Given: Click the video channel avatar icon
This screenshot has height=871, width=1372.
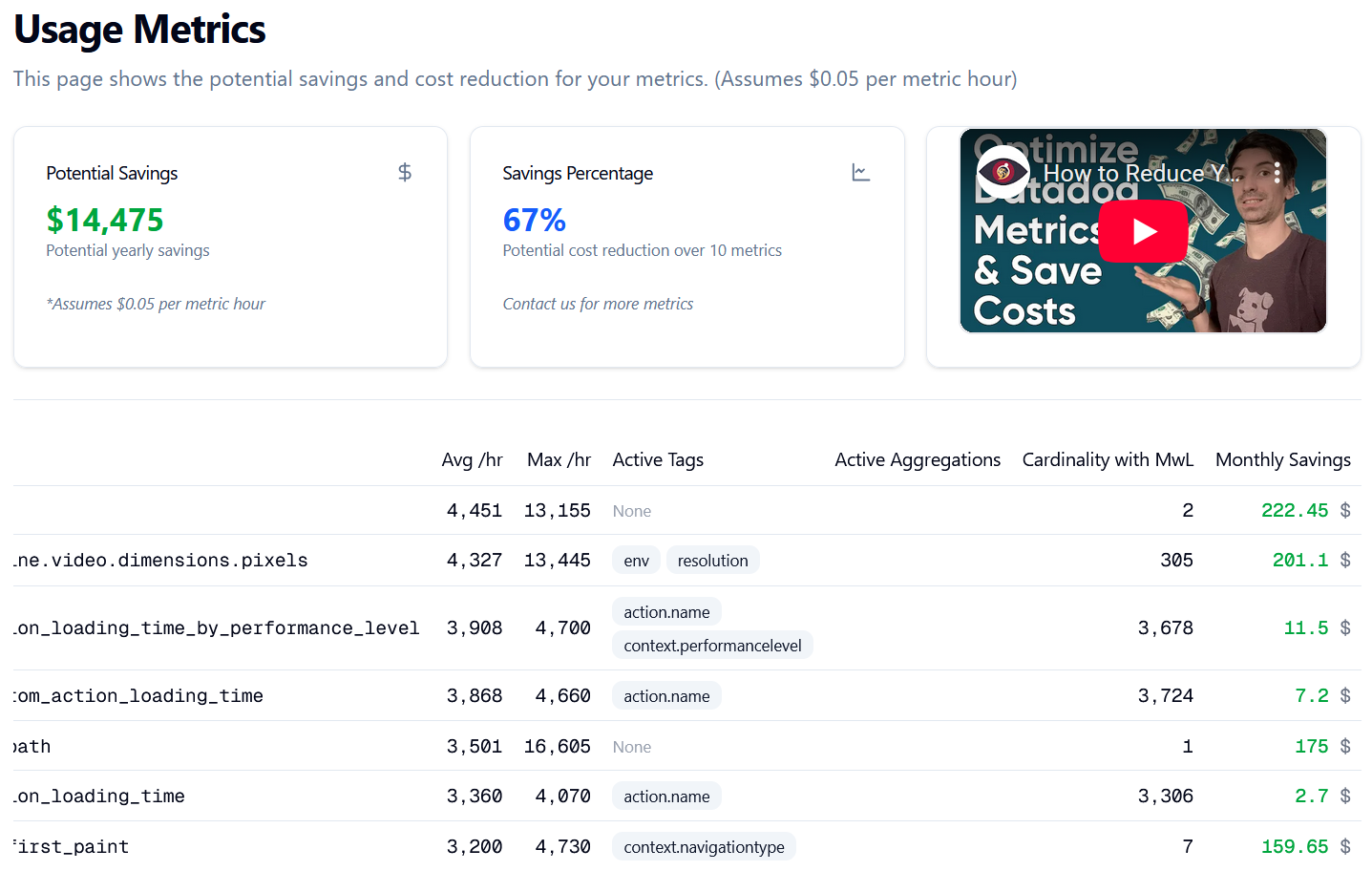Looking at the screenshot, I should (1003, 172).
